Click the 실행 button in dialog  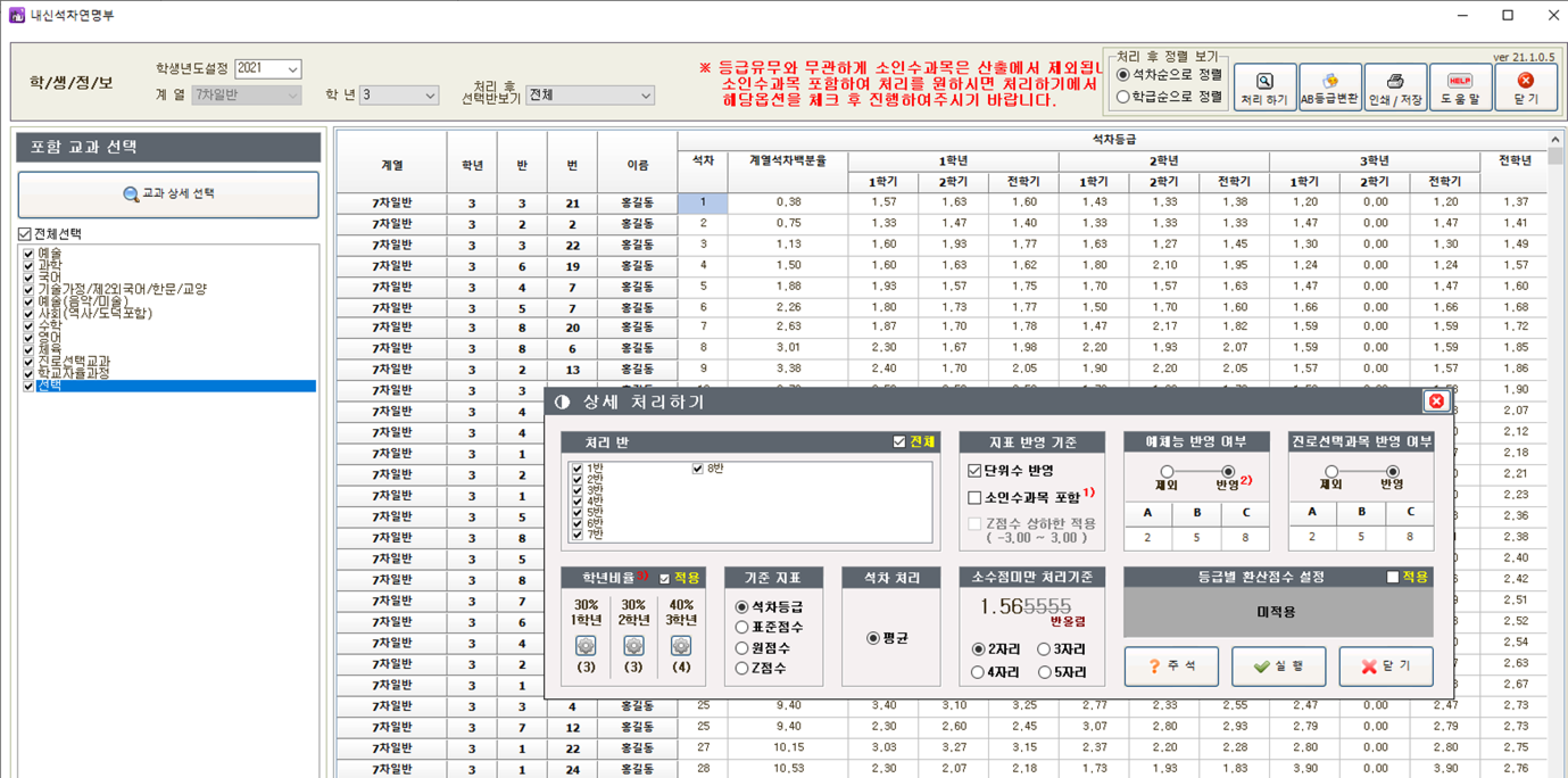point(1278,666)
